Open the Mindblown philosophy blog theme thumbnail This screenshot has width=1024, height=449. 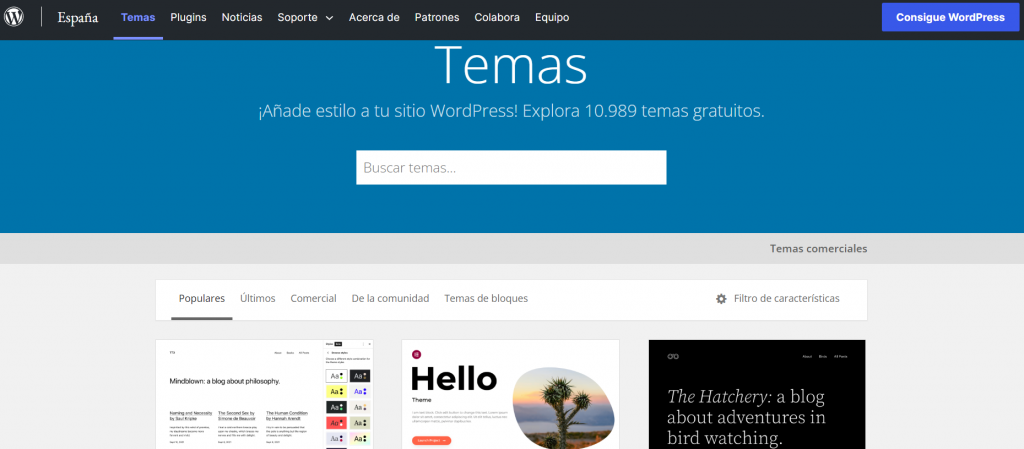[x=264, y=394]
